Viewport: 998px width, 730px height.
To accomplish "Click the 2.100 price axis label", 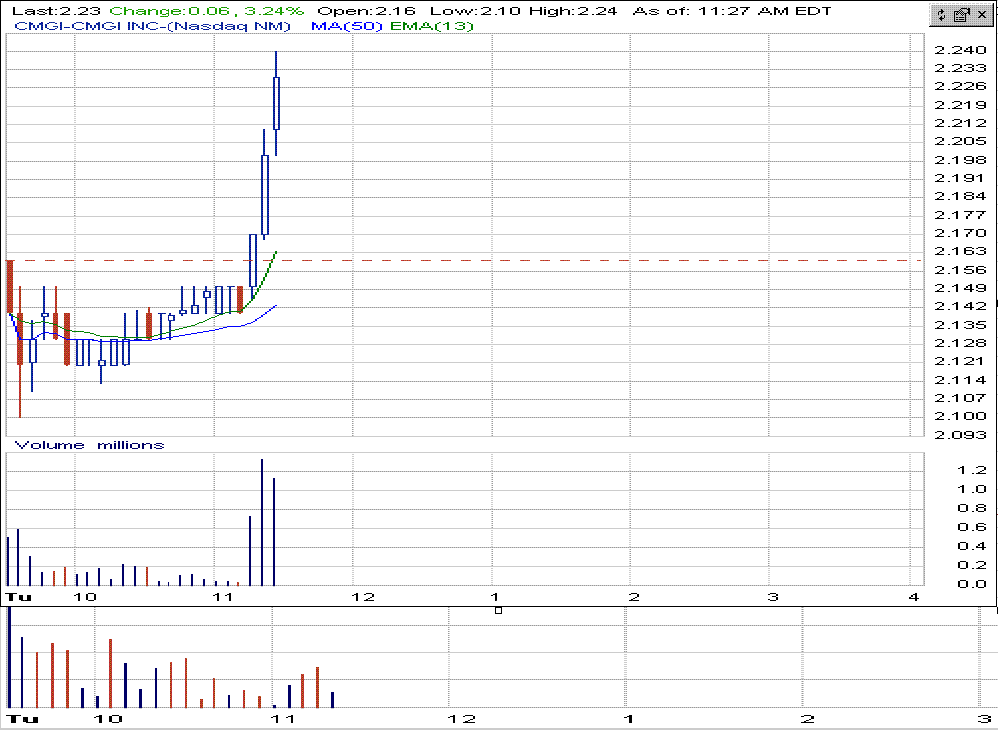I will 960,416.
